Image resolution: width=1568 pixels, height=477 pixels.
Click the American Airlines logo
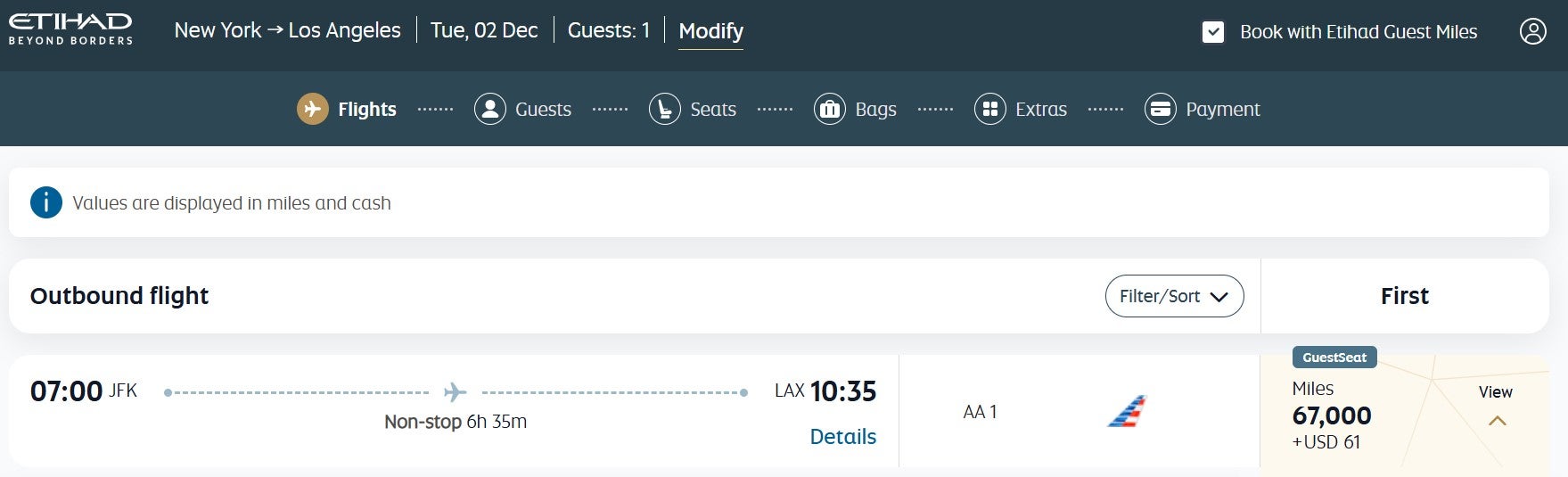pyautogui.click(x=1127, y=411)
